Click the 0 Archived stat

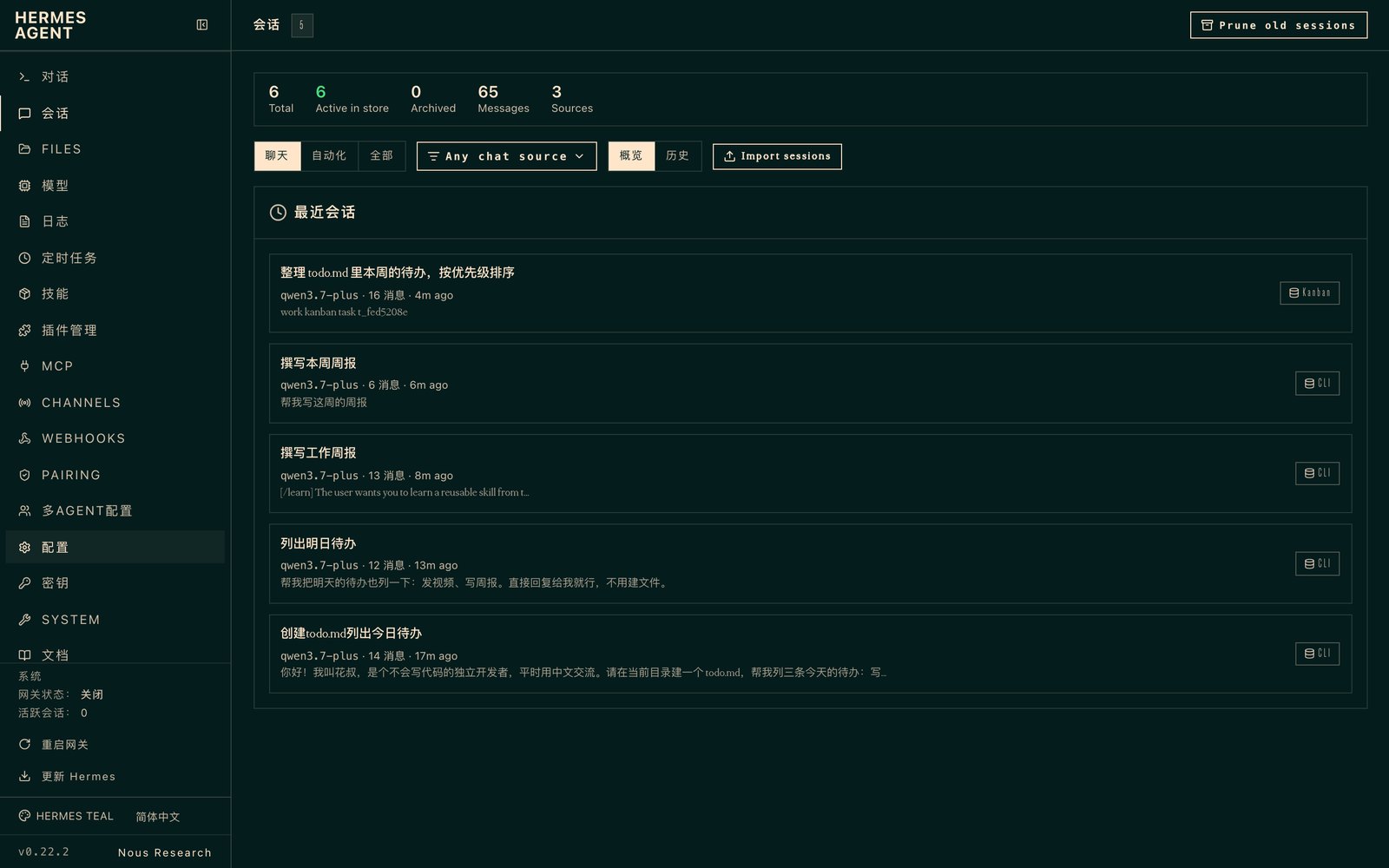click(x=433, y=99)
